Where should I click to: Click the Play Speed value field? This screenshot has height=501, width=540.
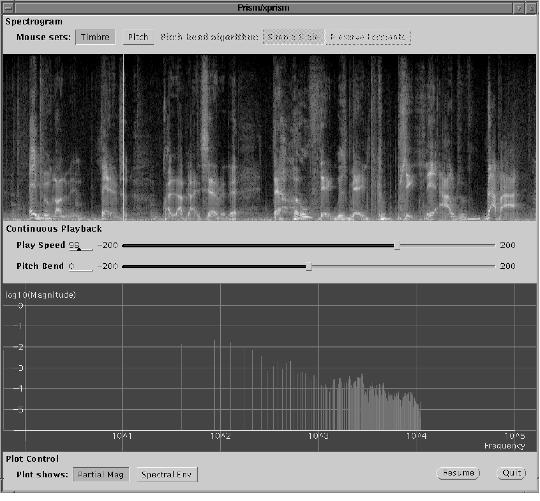tap(81, 246)
